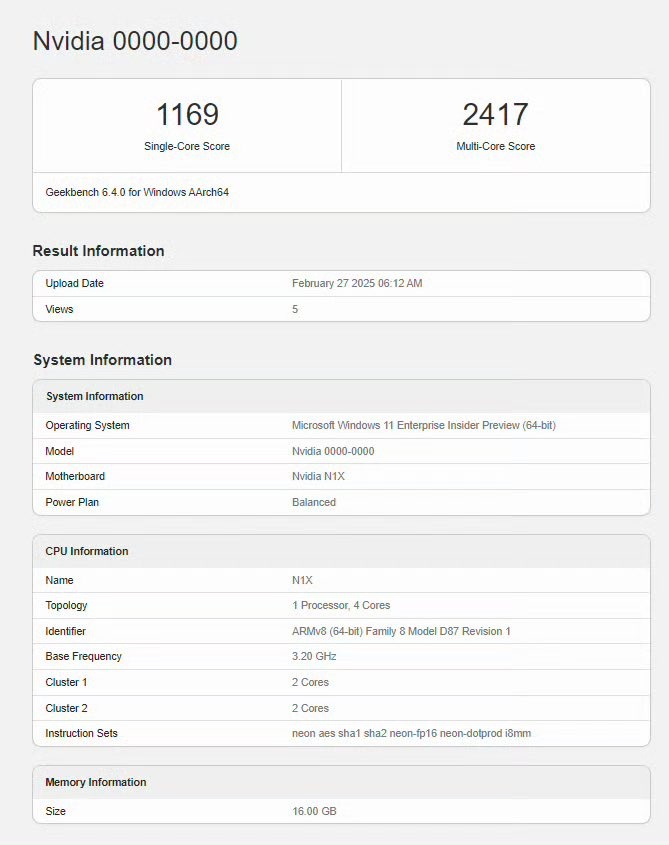Select the neon aes sha1 sha2 instruction list
This screenshot has width=669, height=845.
click(411, 733)
